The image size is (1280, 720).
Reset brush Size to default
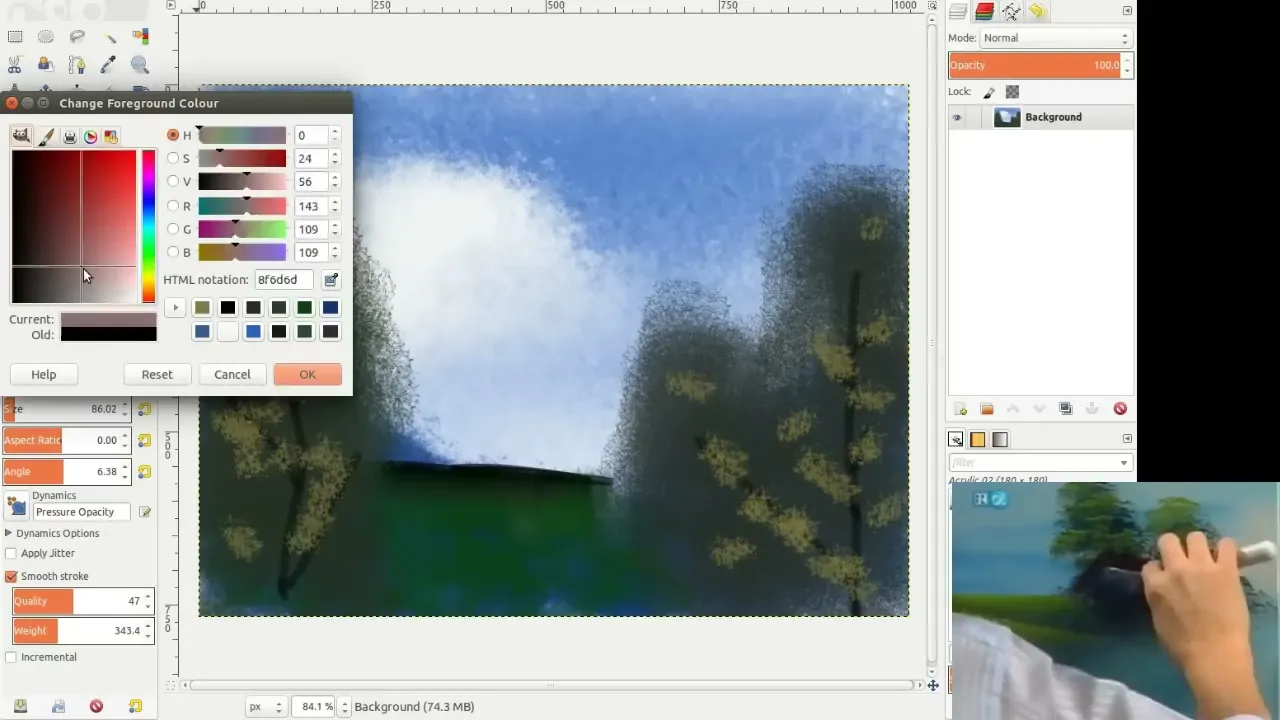pyautogui.click(x=145, y=409)
